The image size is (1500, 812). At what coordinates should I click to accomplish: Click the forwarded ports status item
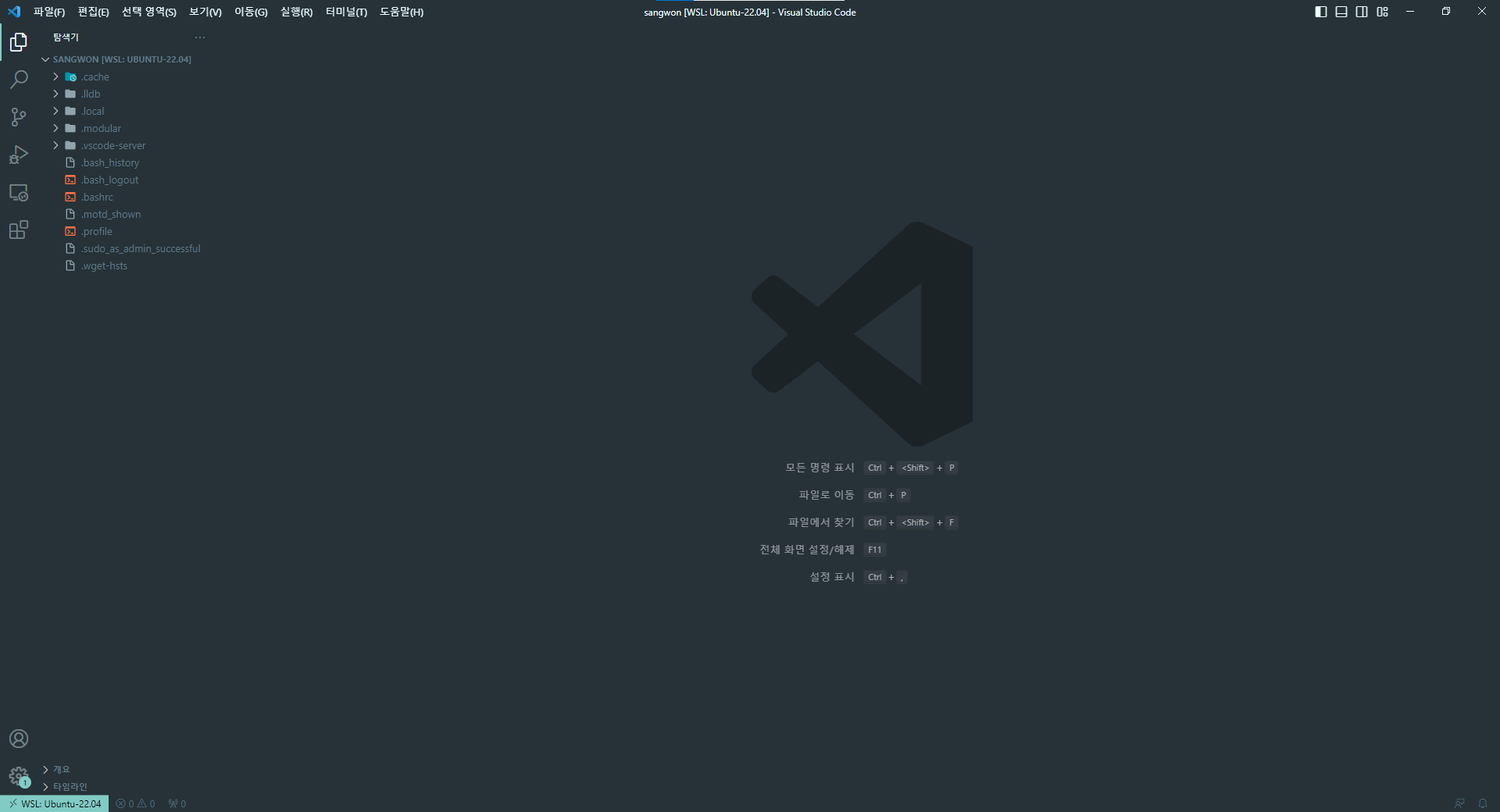177,803
